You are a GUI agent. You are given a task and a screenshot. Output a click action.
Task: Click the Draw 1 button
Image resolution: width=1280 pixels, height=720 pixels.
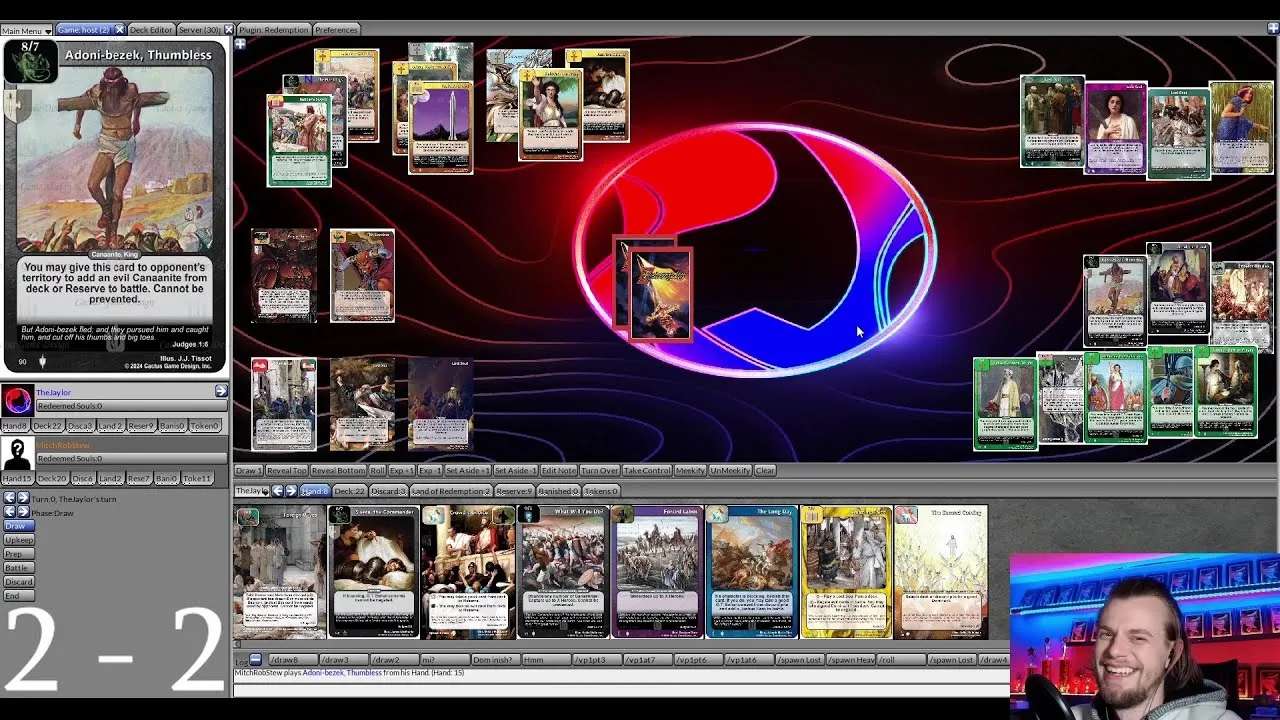[248, 470]
